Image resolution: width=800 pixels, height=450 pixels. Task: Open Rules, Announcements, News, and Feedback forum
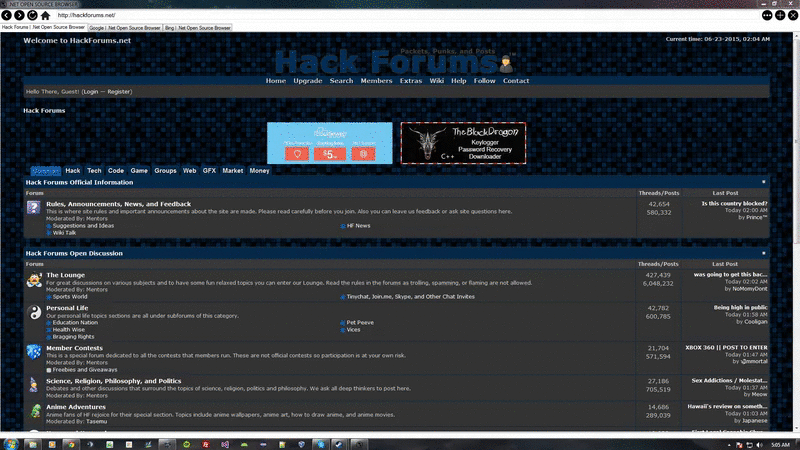click(118, 204)
